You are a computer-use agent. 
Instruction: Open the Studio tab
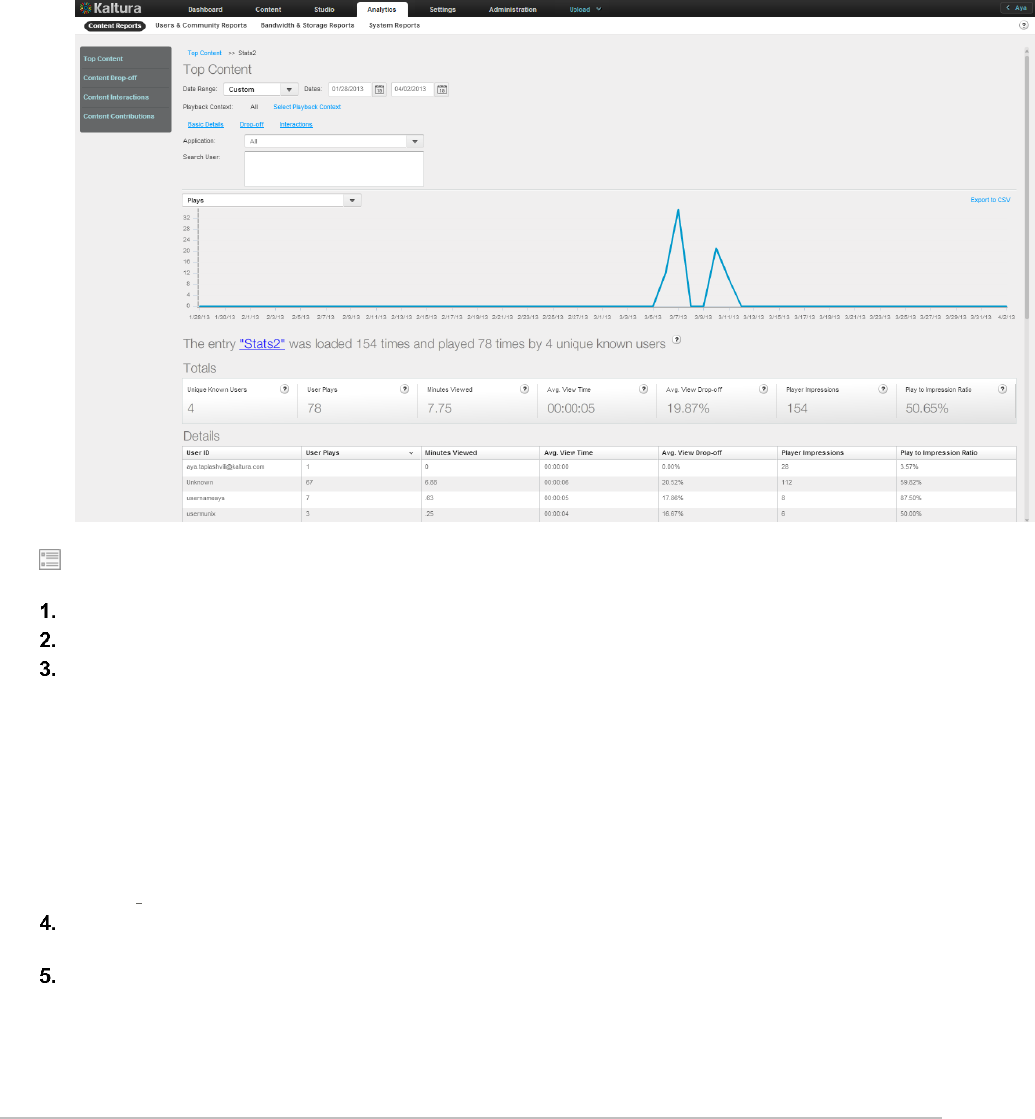click(x=324, y=9)
